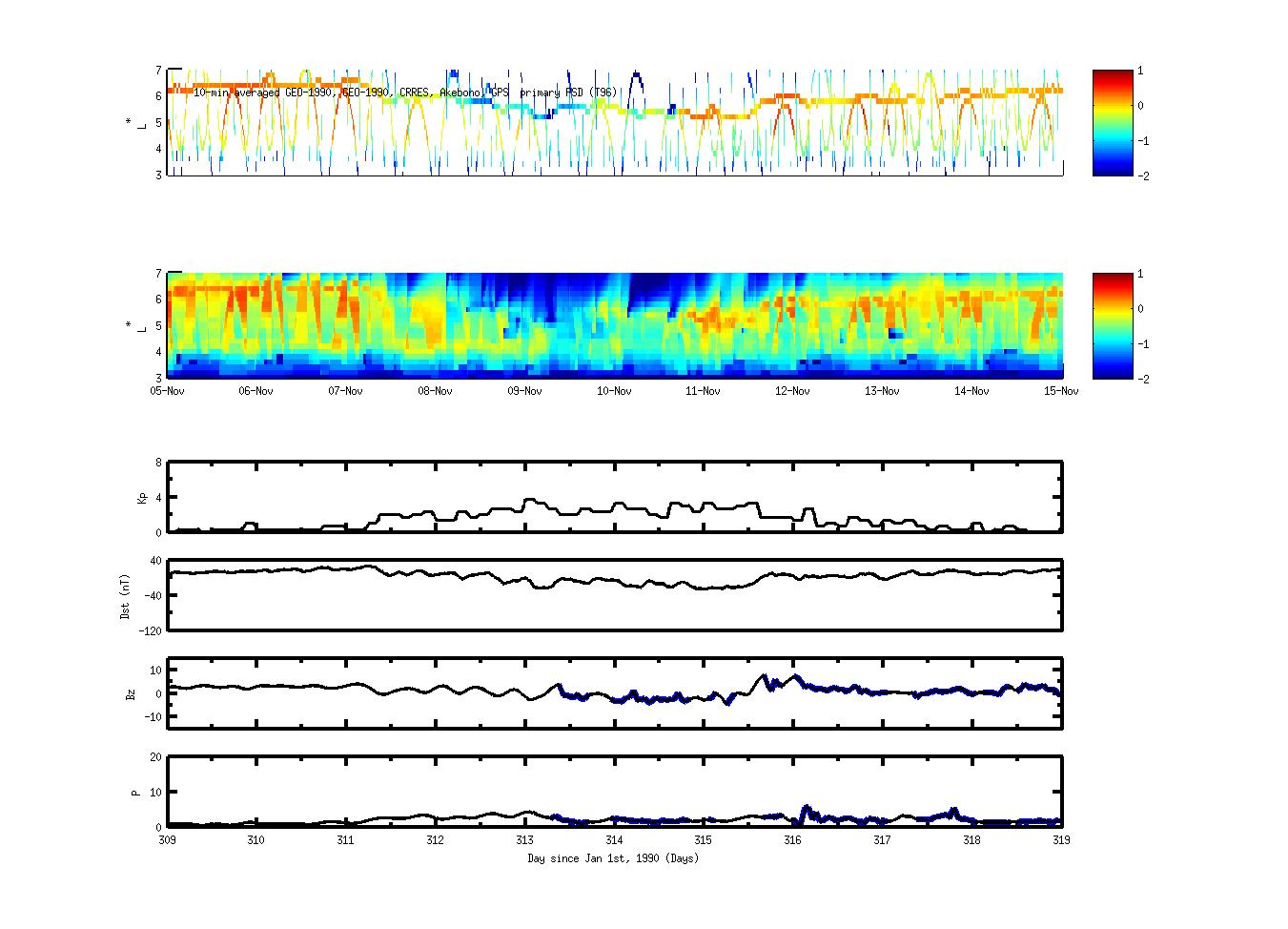Click day 313 tick on bottom axis
This screenshot has height=929, width=1288.
click(524, 840)
